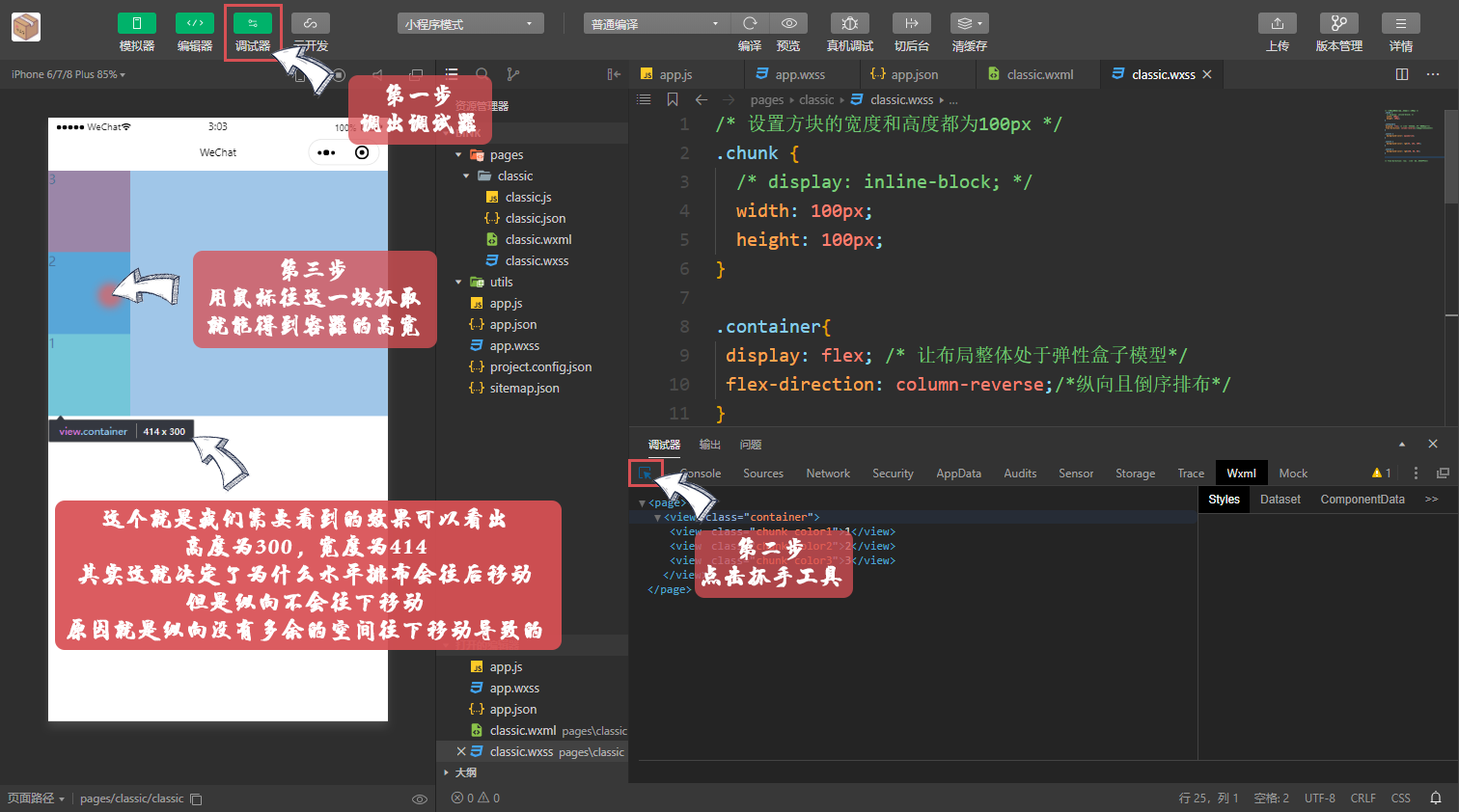Open the Sources devtools tab

pyautogui.click(x=763, y=474)
